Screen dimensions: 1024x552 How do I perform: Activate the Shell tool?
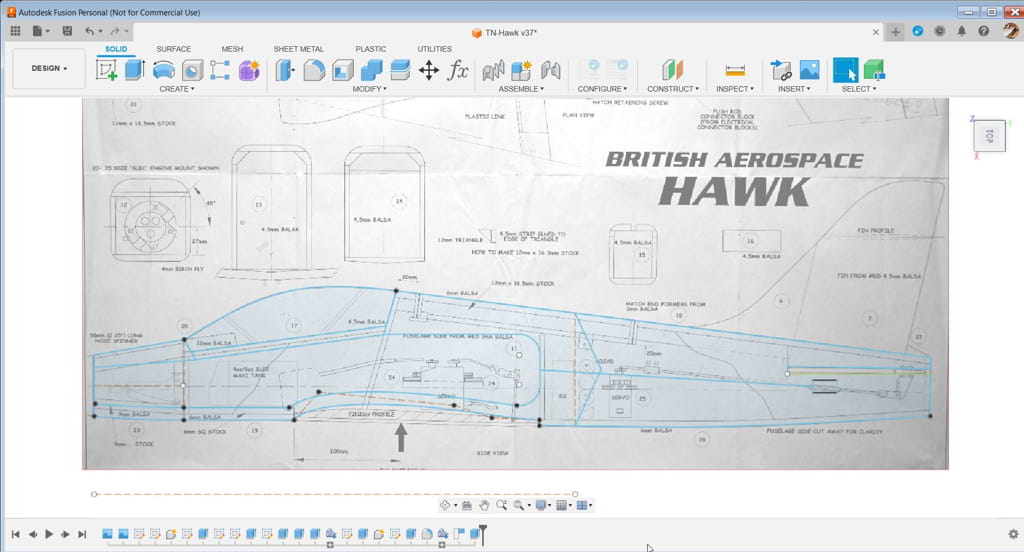click(343, 70)
